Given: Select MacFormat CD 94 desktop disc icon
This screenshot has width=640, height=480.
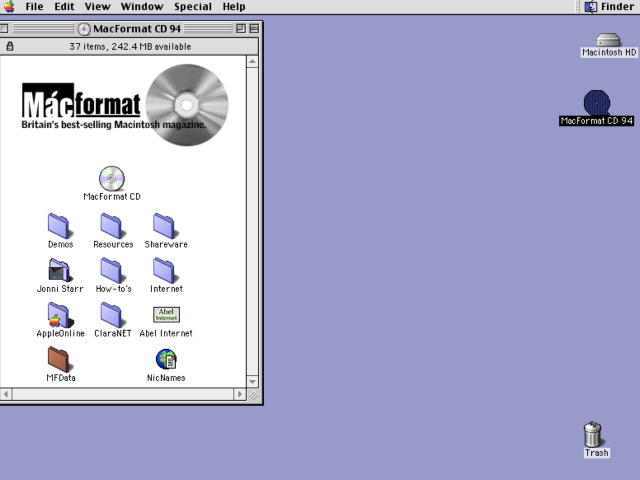Looking at the screenshot, I should [x=597, y=103].
